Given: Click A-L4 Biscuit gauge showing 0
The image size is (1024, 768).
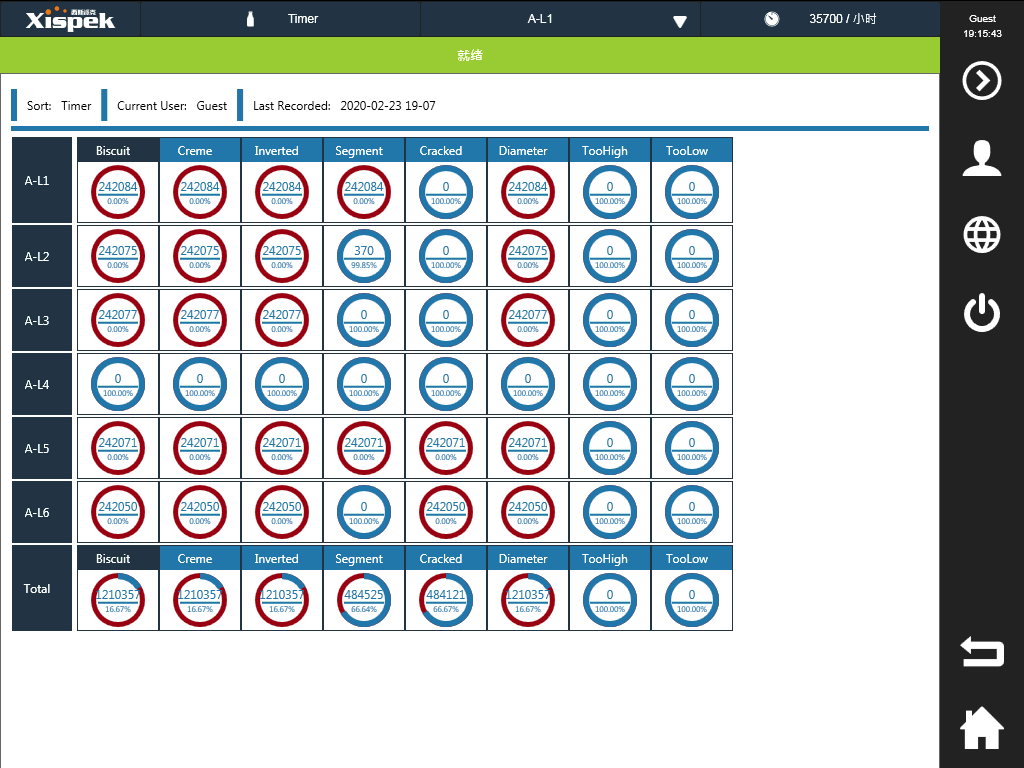Looking at the screenshot, I should [118, 384].
